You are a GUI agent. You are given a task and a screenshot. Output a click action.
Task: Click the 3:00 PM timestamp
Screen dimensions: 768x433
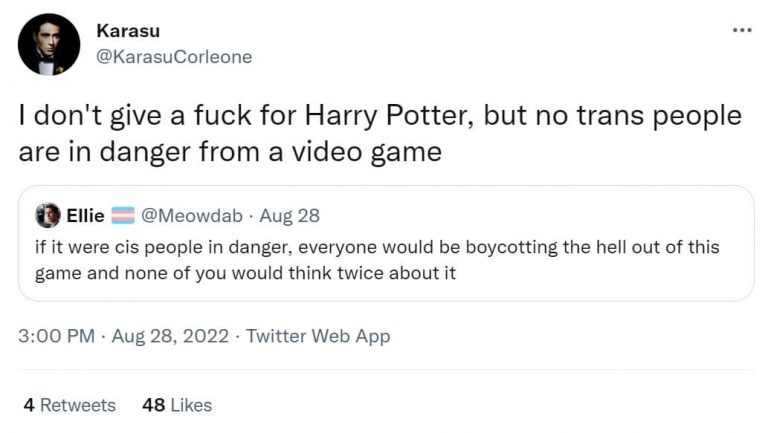[x=56, y=336]
